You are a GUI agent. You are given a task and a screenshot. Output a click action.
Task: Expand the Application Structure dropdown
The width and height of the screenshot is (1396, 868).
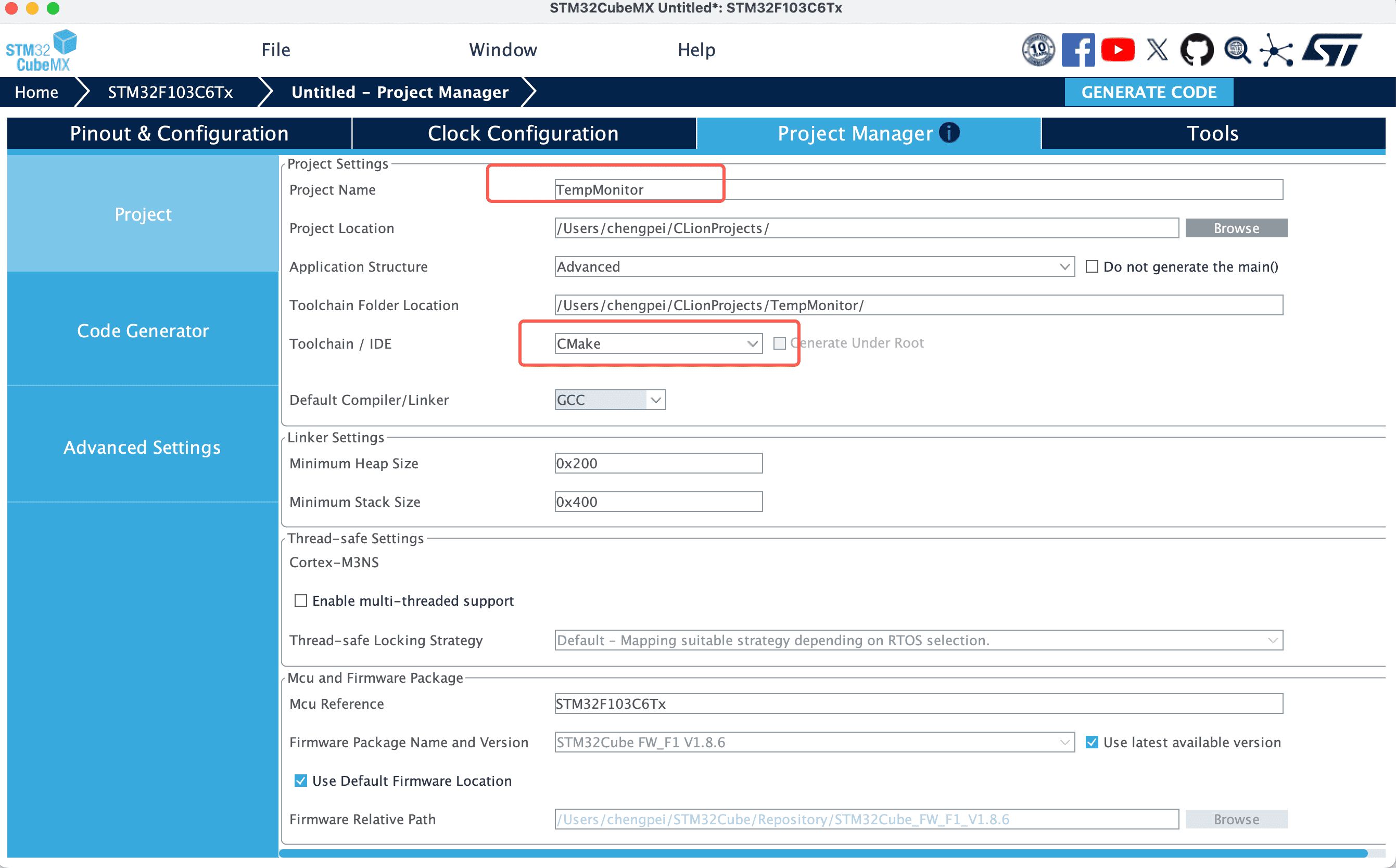(x=814, y=266)
